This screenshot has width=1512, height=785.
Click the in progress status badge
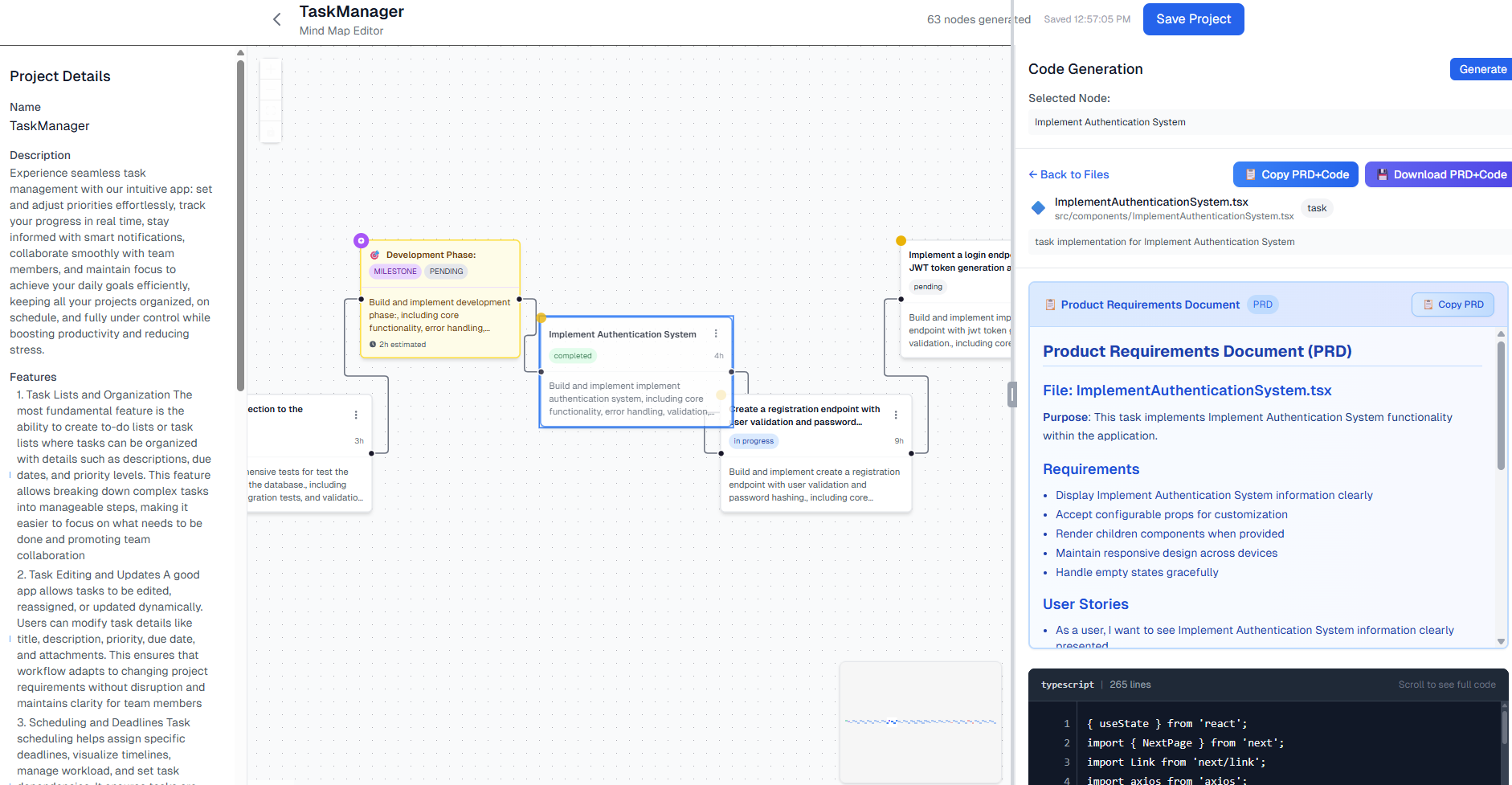754,441
